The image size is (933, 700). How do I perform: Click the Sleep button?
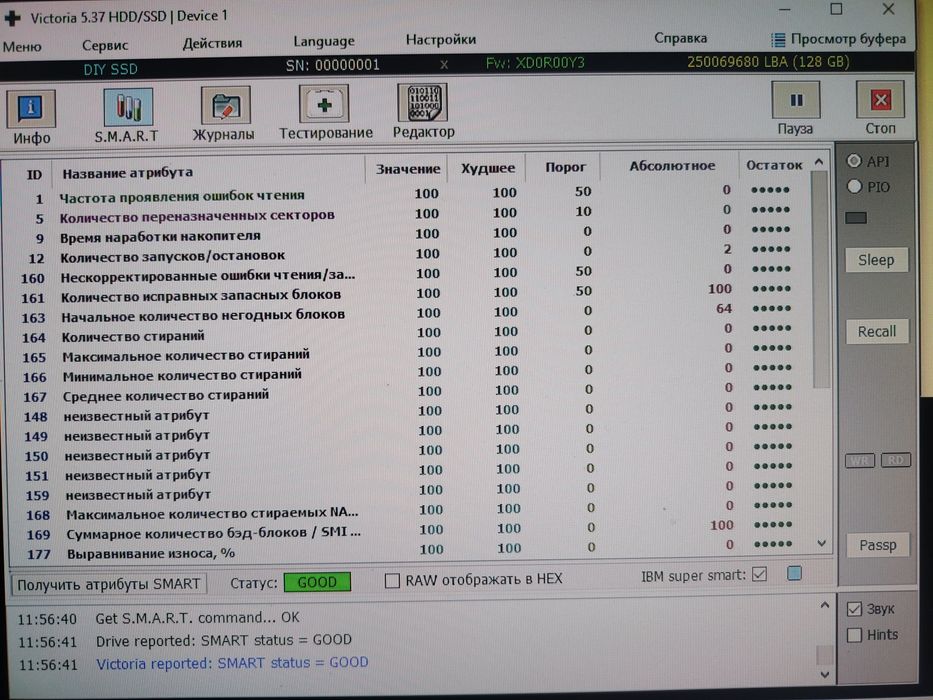[x=876, y=260]
